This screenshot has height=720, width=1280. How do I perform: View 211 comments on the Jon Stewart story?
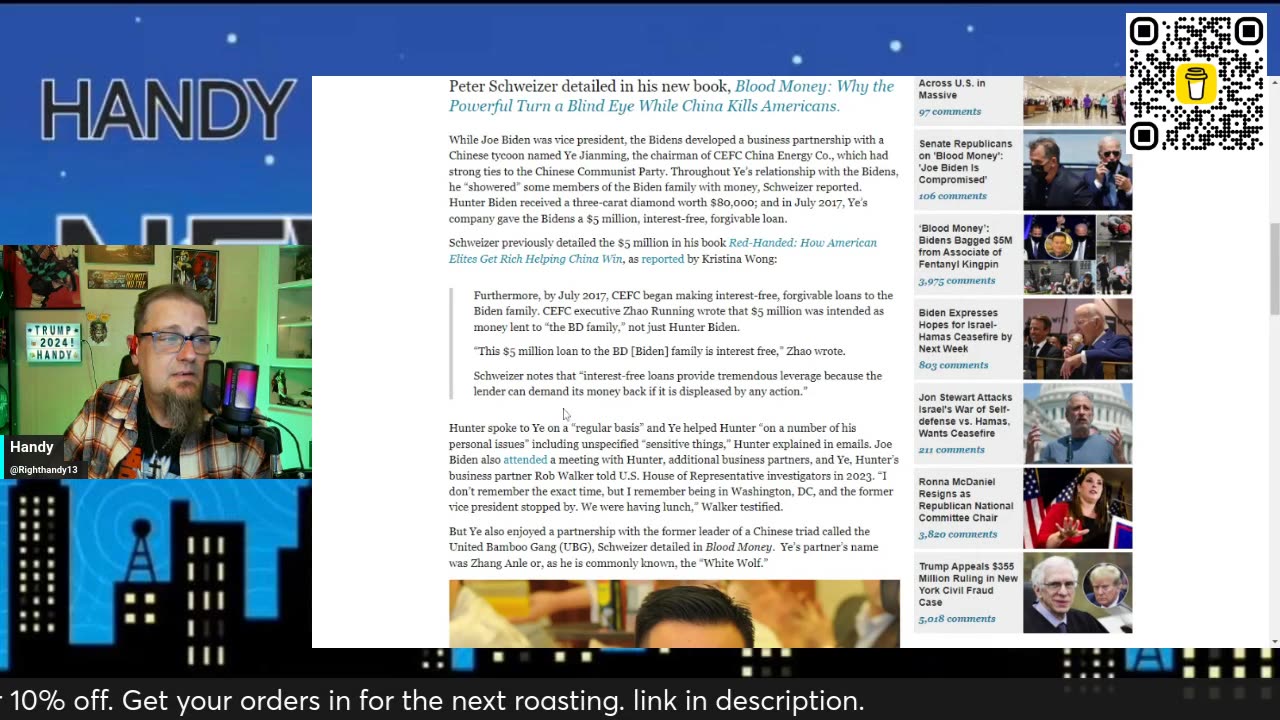951,450
